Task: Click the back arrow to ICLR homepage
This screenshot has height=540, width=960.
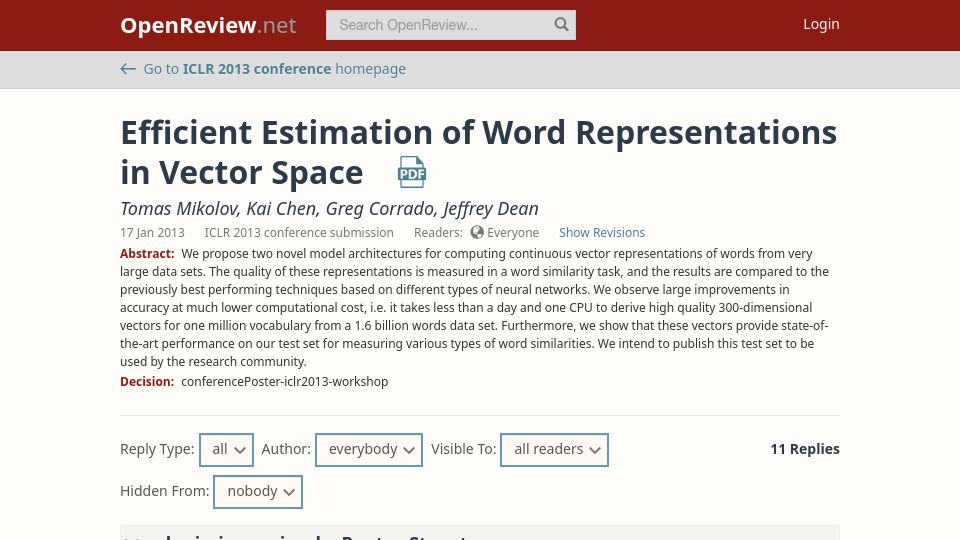Action: point(128,69)
